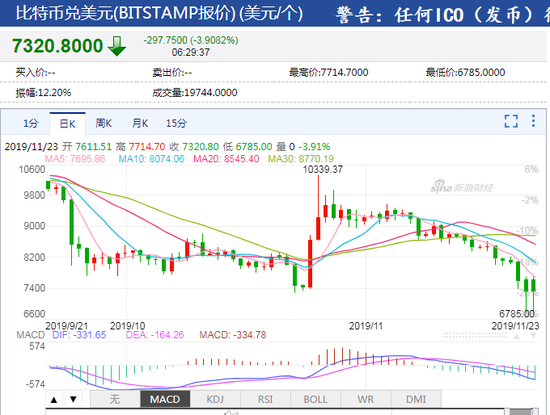Screen dimensions: 550x415
Task: Click the black down-arrow indicator button
Action: [73, 399]
